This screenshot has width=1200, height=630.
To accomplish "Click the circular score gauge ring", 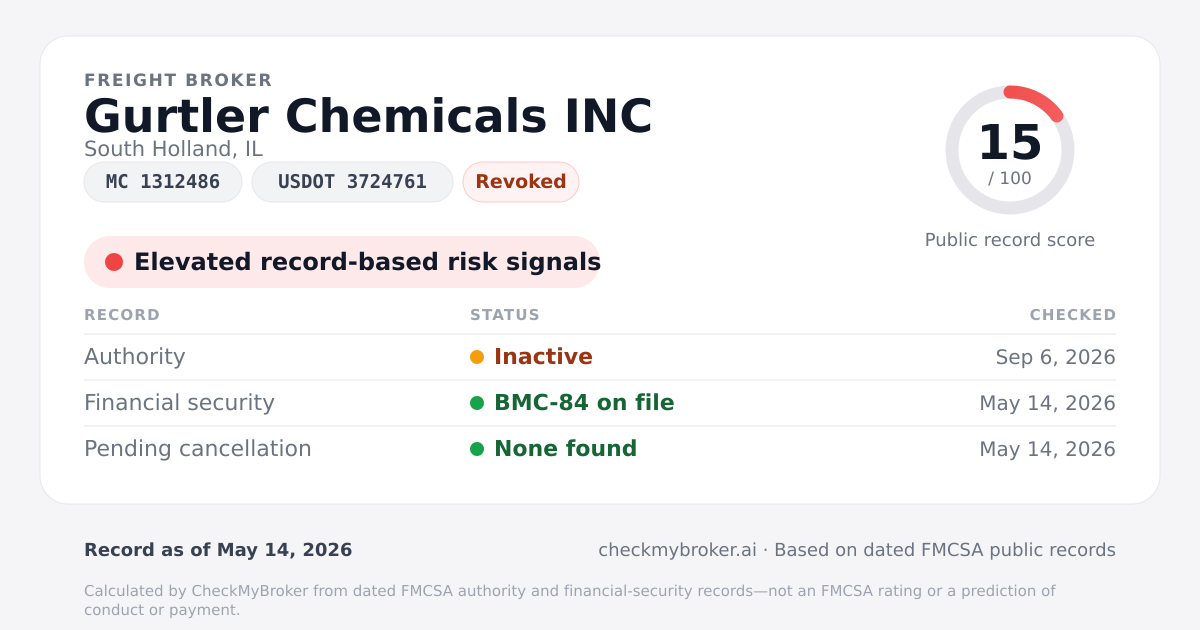I will pos(1010,150).
